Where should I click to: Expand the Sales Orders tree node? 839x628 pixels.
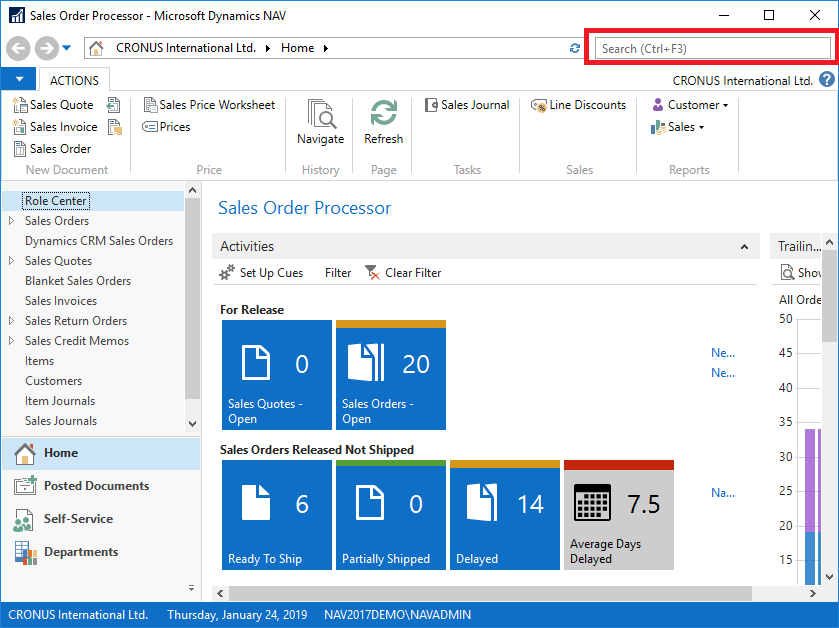click(11, 220)
